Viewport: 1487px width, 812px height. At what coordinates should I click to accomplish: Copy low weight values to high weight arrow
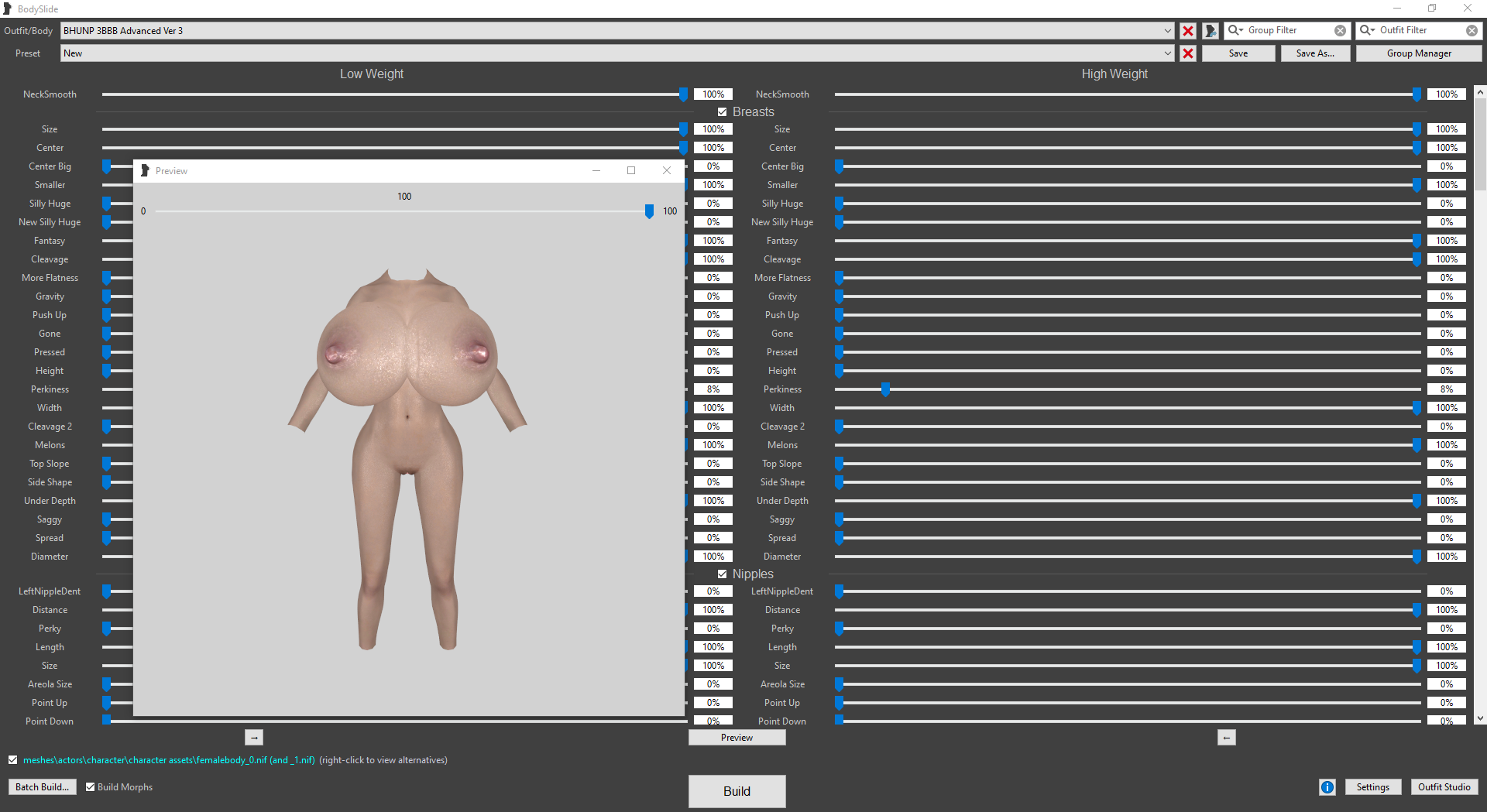pyautogui.click(x=254, y=738)
